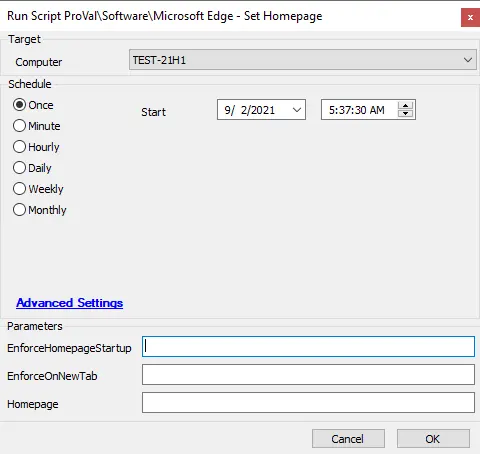Select the TEST-21H1 computer combo box
This screenshot has height=454, width=480.
pos(303,60)
